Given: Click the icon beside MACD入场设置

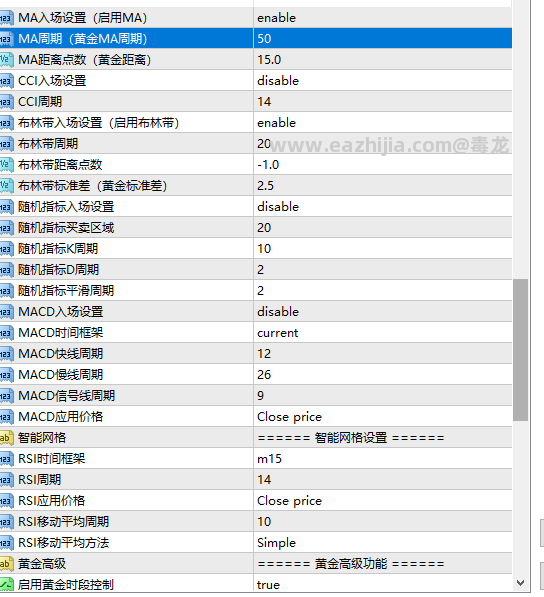Looking at the screenshot, I should click(6, 312).
